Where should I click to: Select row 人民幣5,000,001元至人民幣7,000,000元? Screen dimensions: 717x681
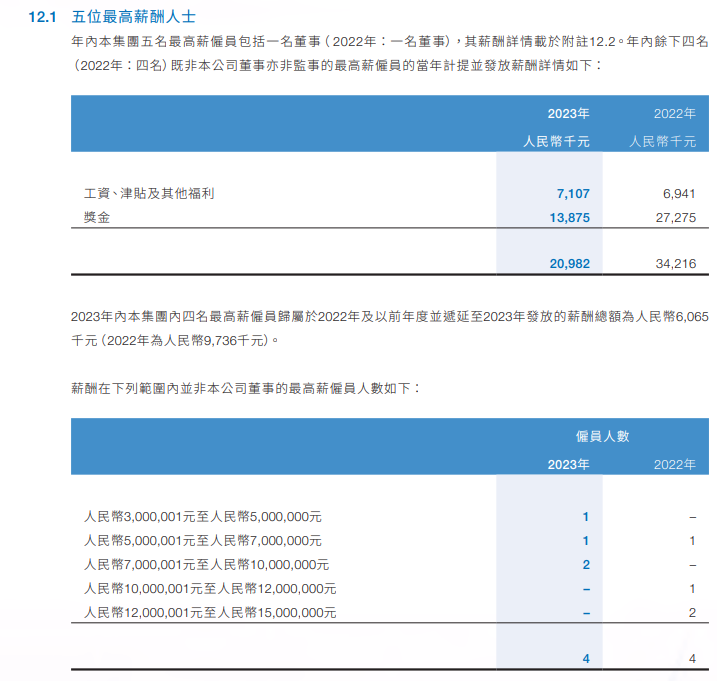[390, 541]
